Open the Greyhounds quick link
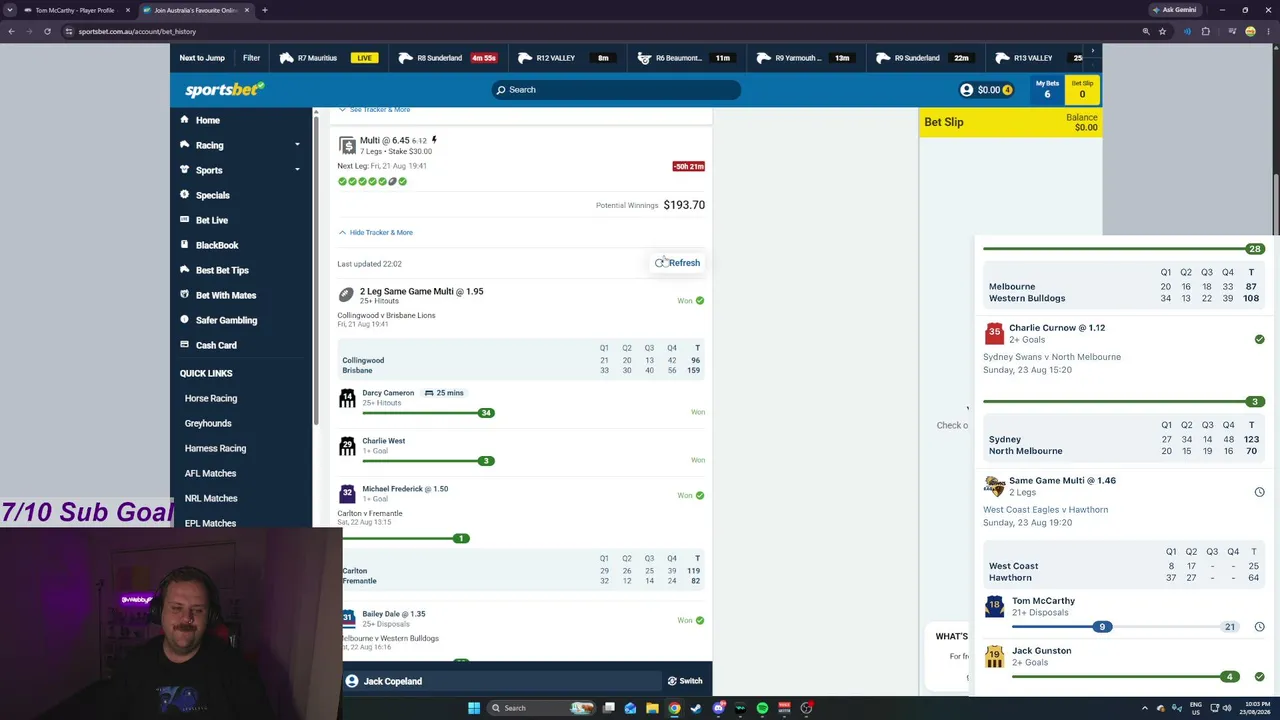This screenshot has width=1280, height=720. [x=208, y=423]
